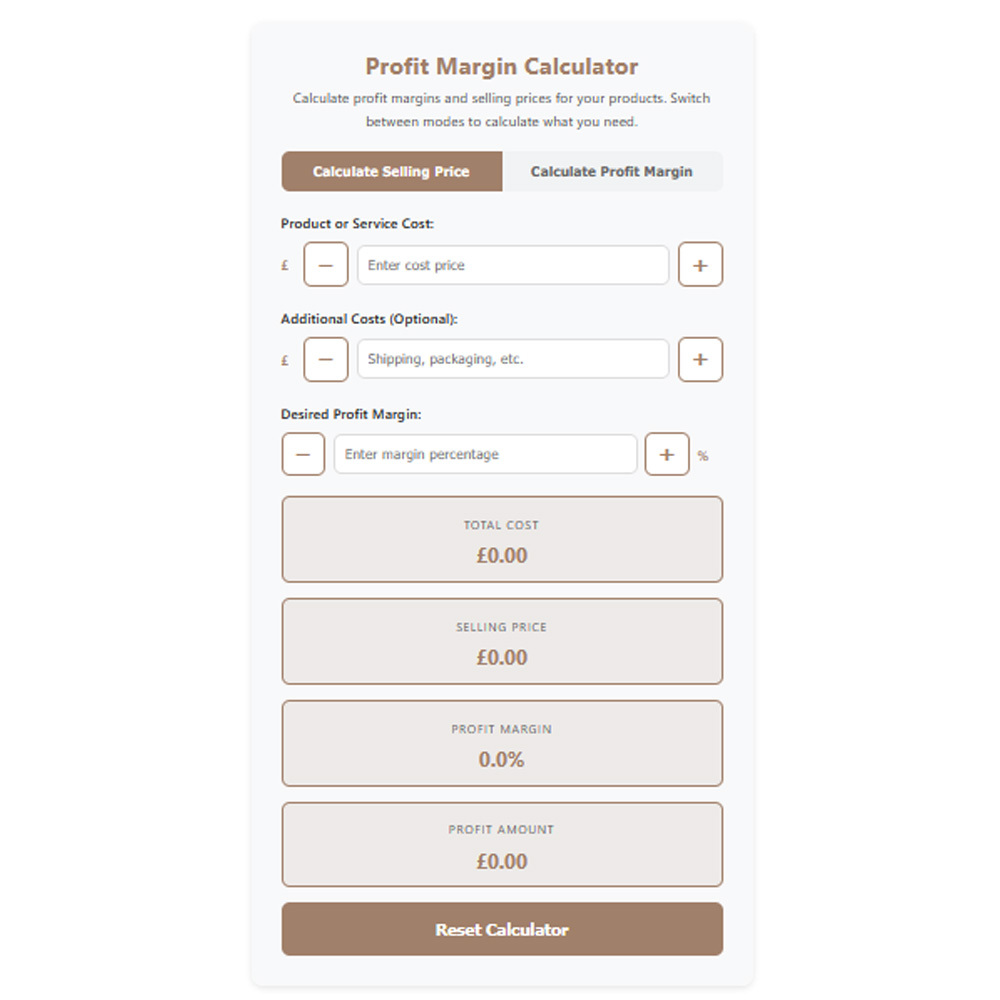Focus the Enter cost price field
Image resolution: width=1000 pixels, height=1000 pixels.
(x=512, y=265)
